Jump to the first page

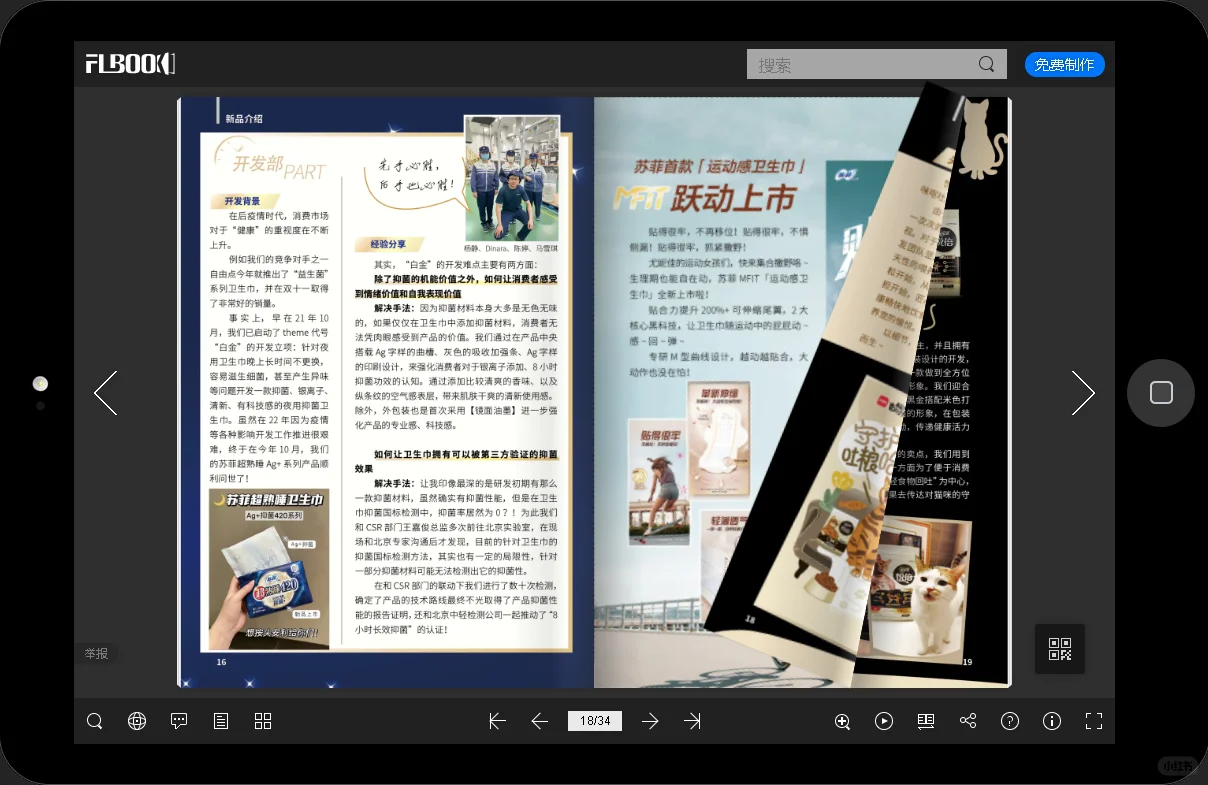[x=497, y=721]
